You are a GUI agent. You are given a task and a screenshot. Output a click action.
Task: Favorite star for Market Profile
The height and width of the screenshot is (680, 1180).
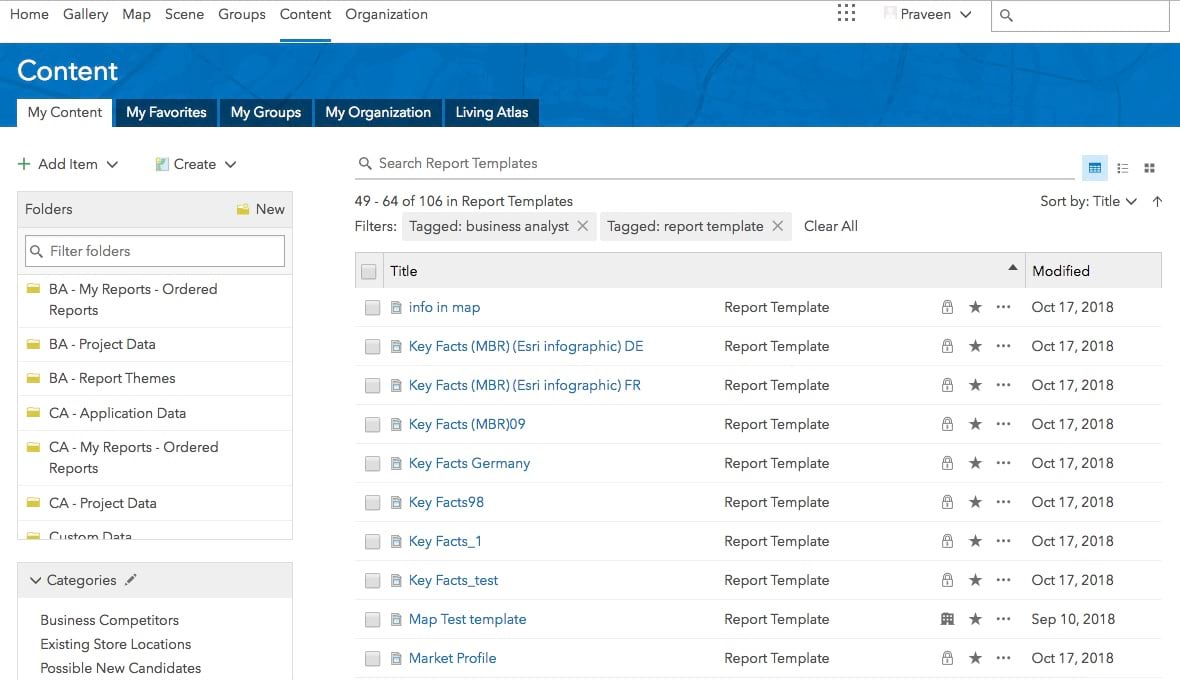pos(975,658)
